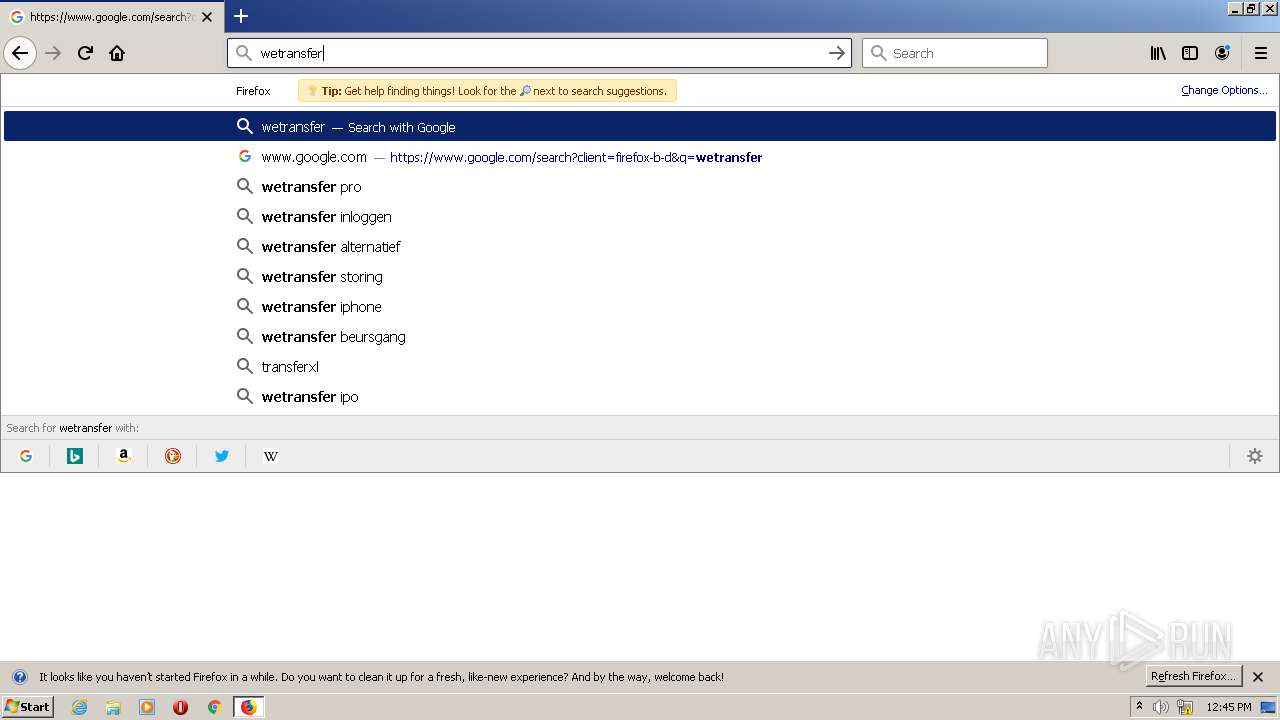Choose 'wetransfer inloggen' suggestion

(x=640, y=217)
